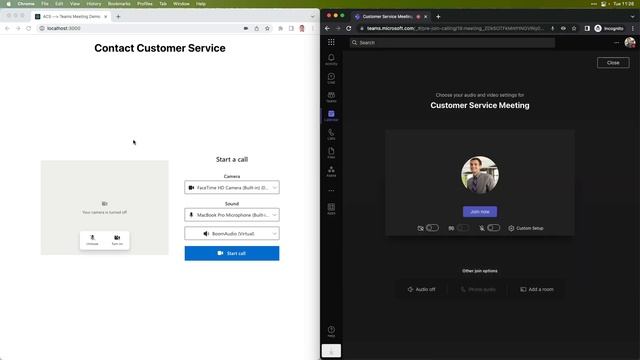Select Phone audio join option
The height and width of the screenshot is (360, 640).
coord(478,289)
